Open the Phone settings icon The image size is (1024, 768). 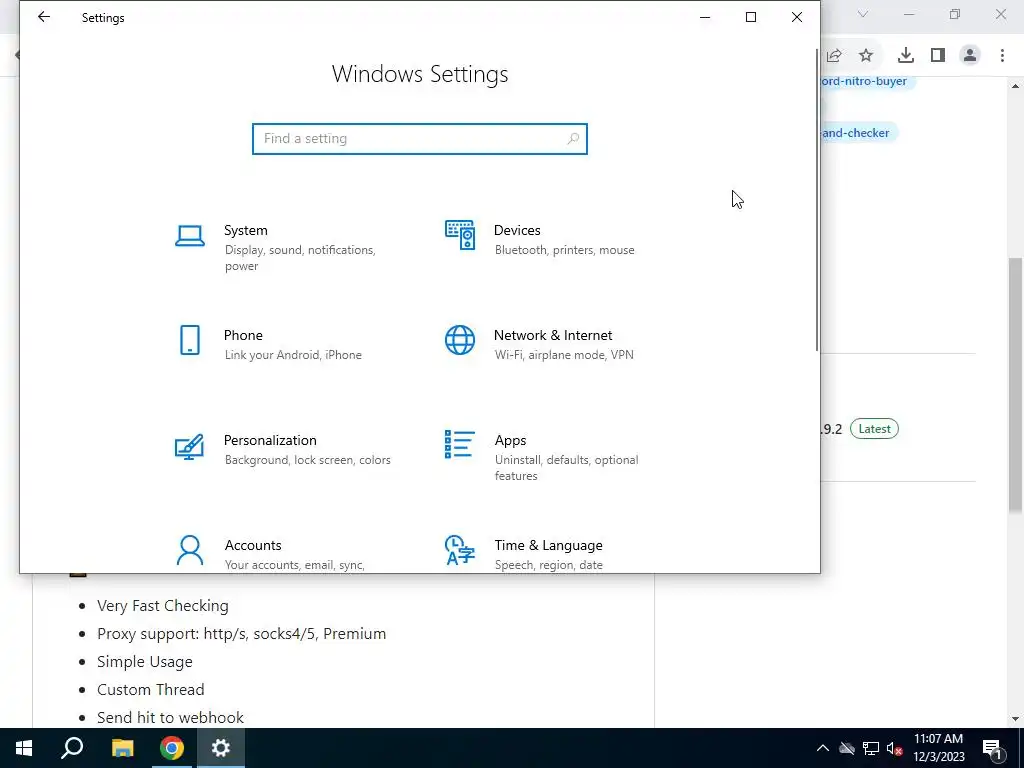point(189,340)
